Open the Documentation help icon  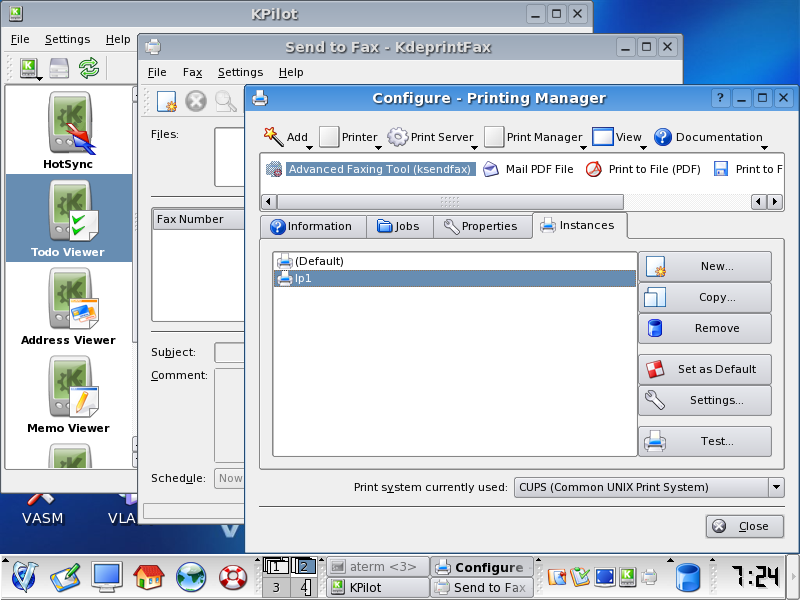[663, 137]
